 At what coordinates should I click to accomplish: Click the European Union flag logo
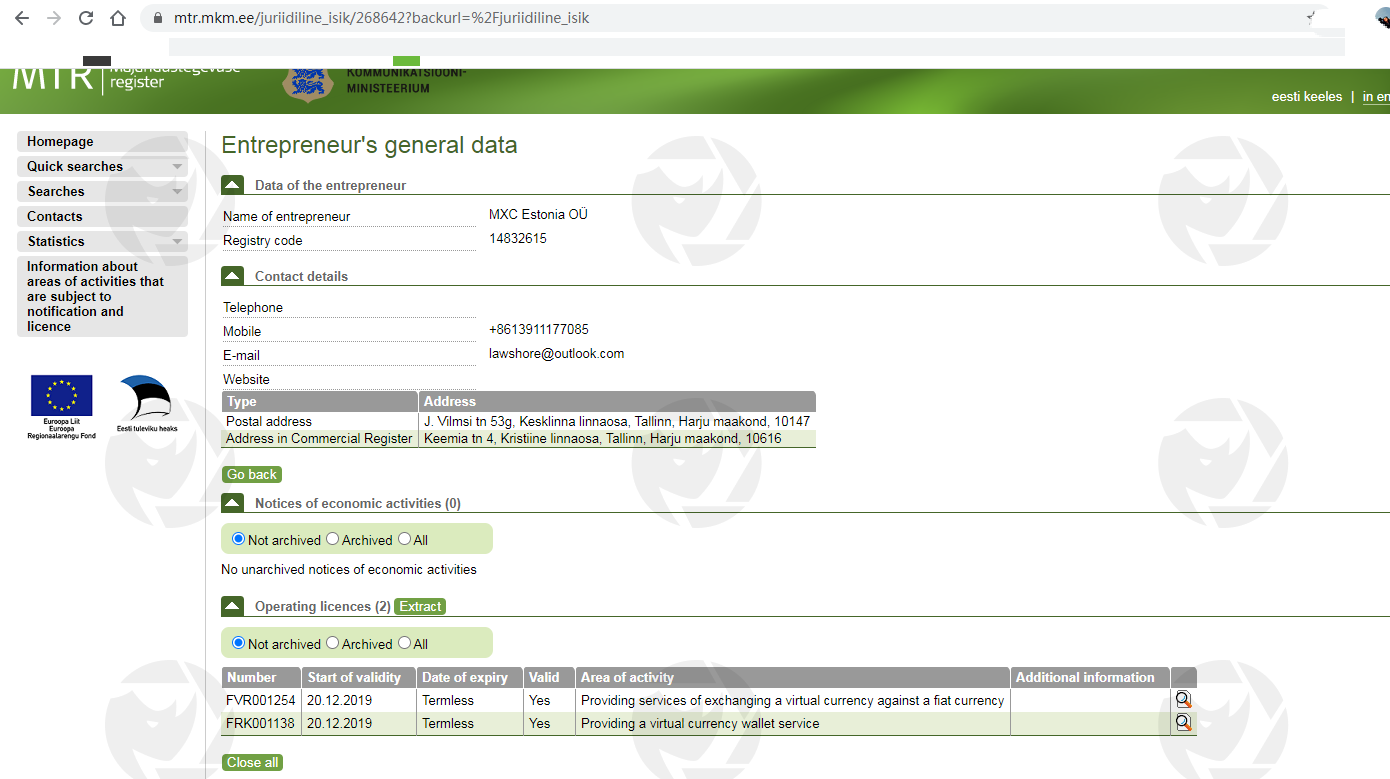click(x=62, y=397)
